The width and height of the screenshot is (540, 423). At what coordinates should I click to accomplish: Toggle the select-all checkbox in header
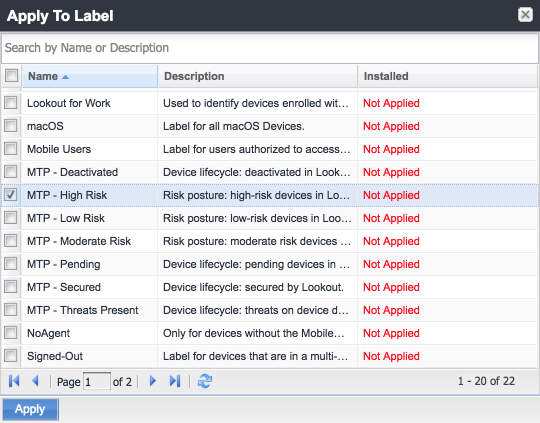pos(11,75)
